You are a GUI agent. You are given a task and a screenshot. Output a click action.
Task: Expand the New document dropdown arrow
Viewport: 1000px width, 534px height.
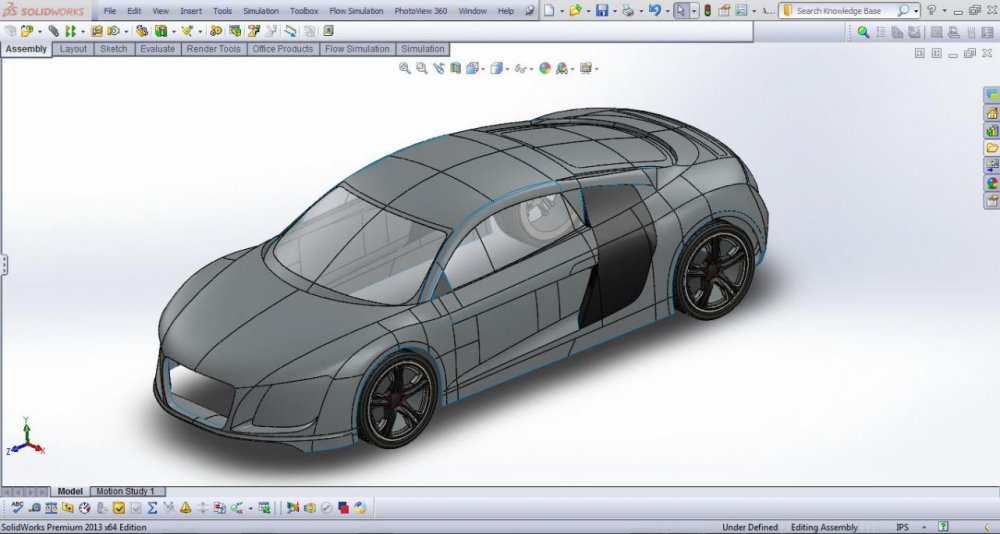(x=562, y=11)
